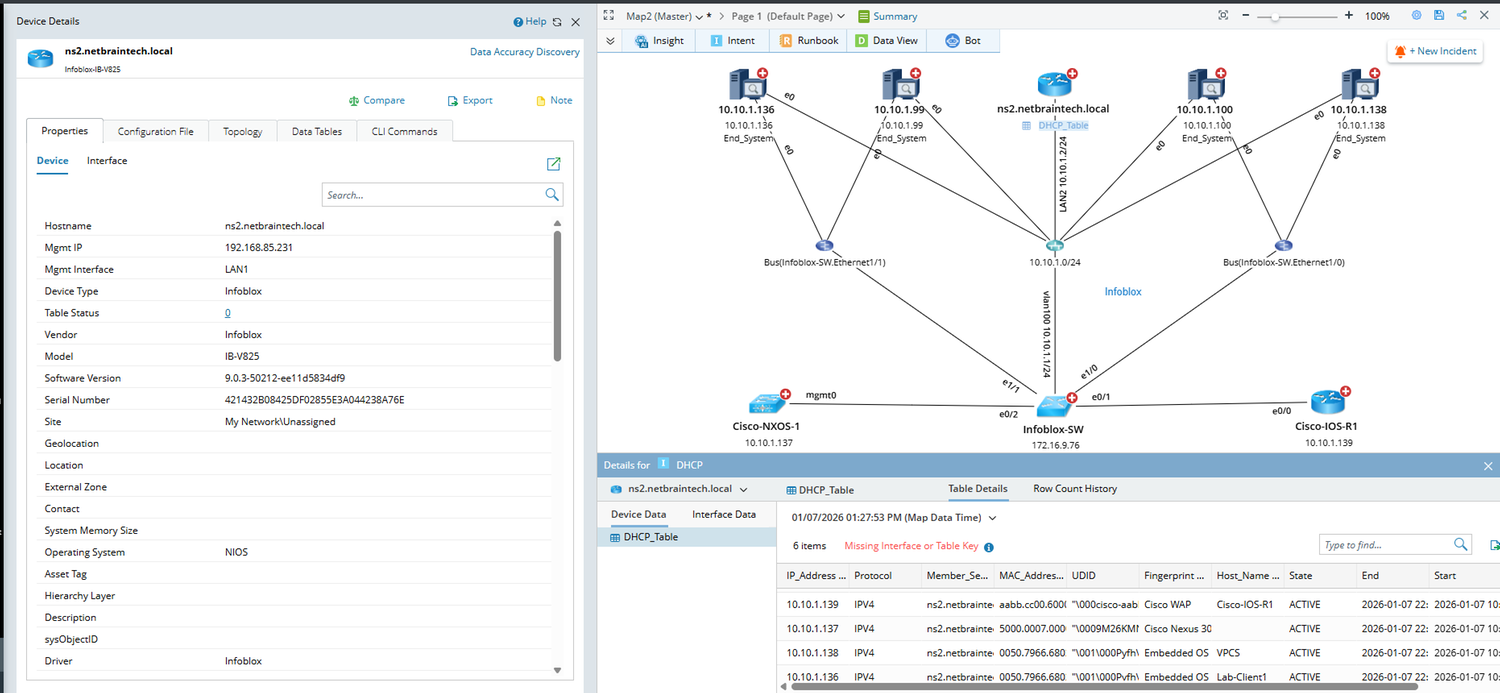Click info icon next to Missing Interface warning
Viewport: 1500px width, 693px height.
pyautogui.click(x=989, y=547)
